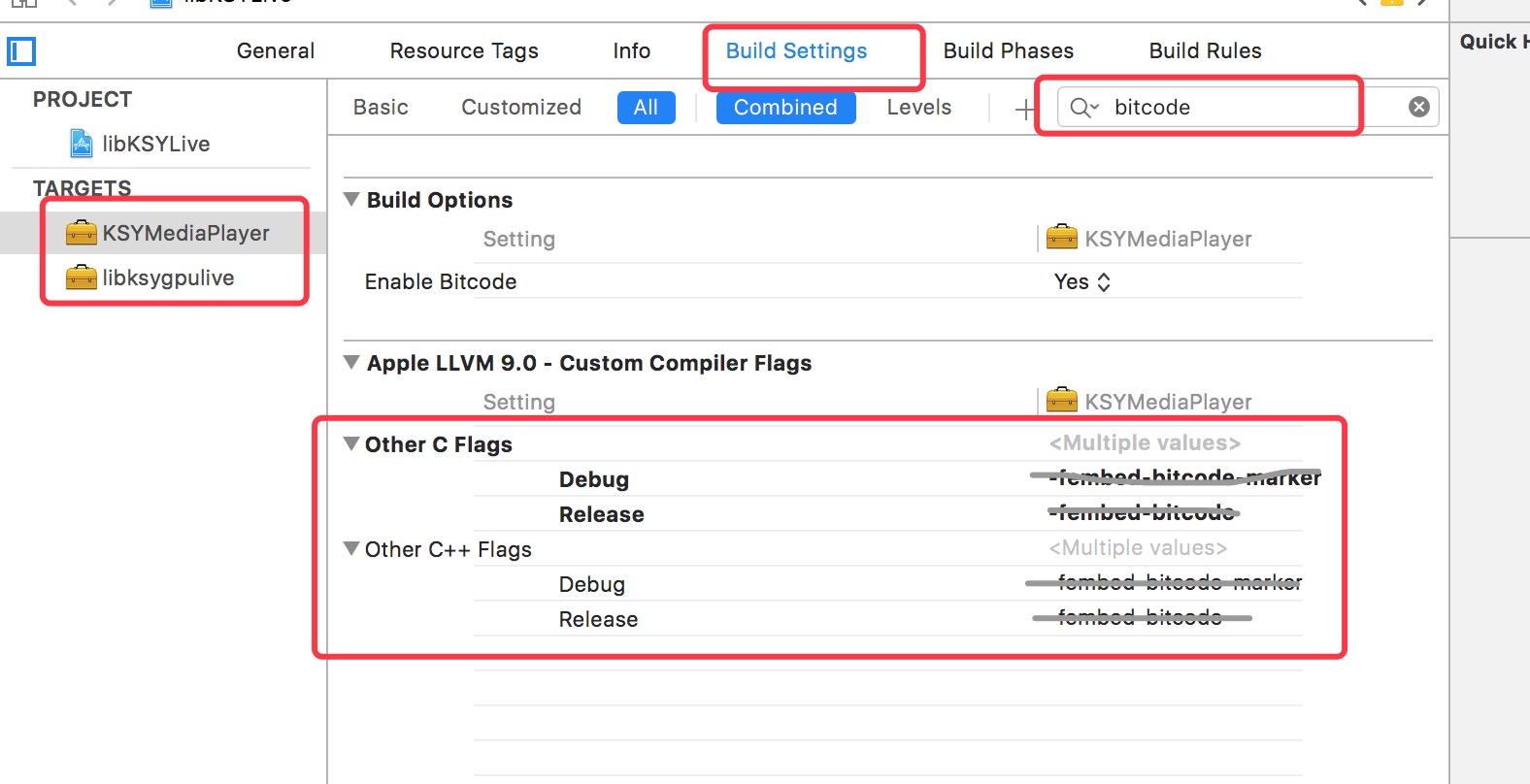Switch to the Info tab

(x=632, y=50)
